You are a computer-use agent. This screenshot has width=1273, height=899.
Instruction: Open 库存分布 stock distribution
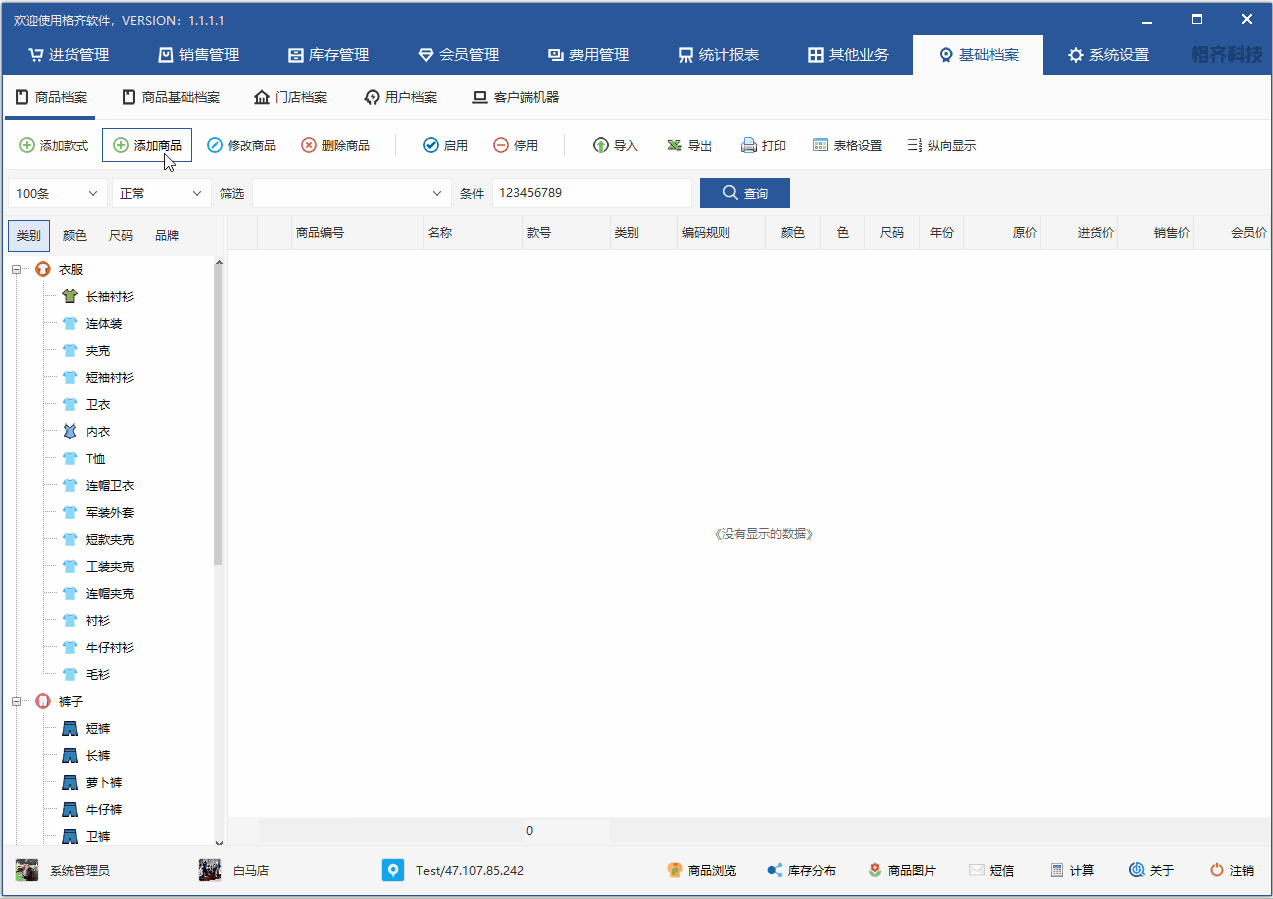click(801, 870)
